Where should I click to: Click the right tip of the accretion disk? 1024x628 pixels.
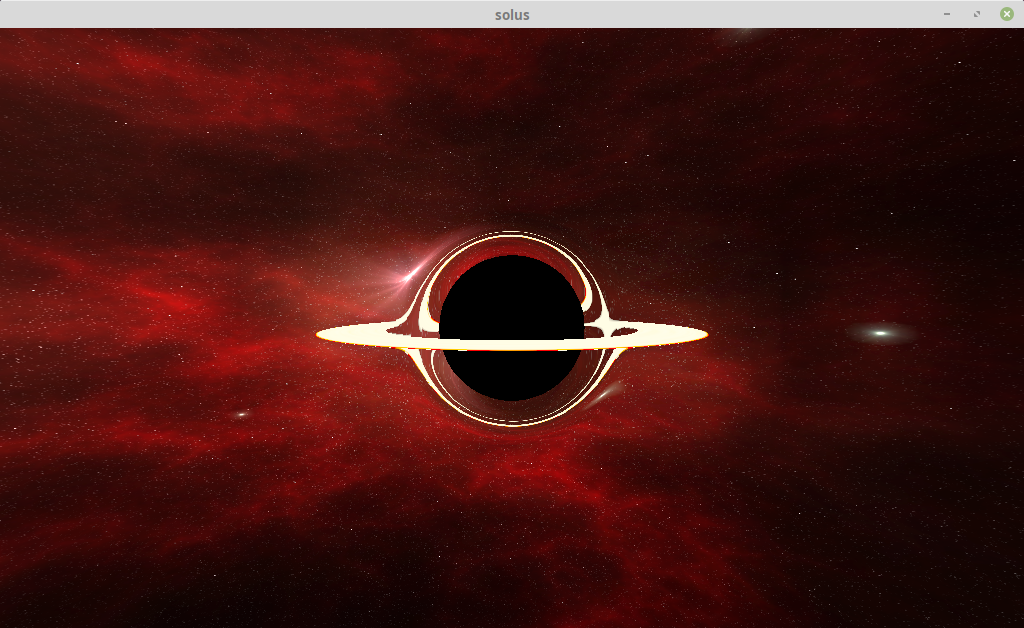point(705,335)
